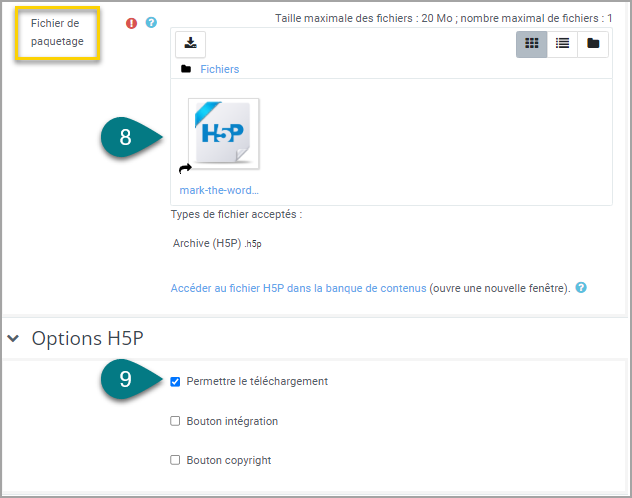Screen dimensions: 632x498
Task: Enable the Bouton intégration checkbox
Action: pos(175,421)
